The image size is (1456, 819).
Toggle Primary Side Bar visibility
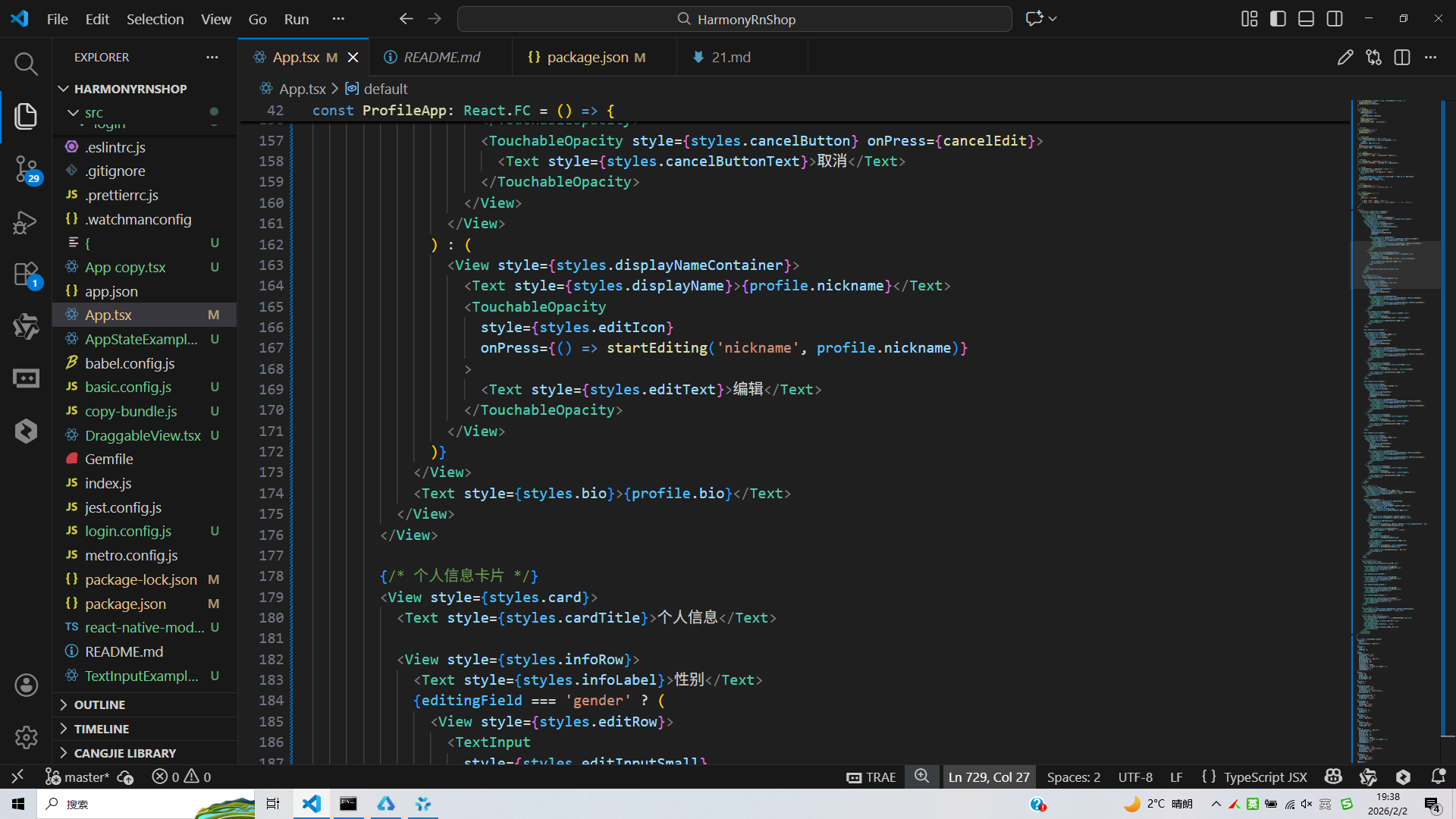click(1278, 19)
